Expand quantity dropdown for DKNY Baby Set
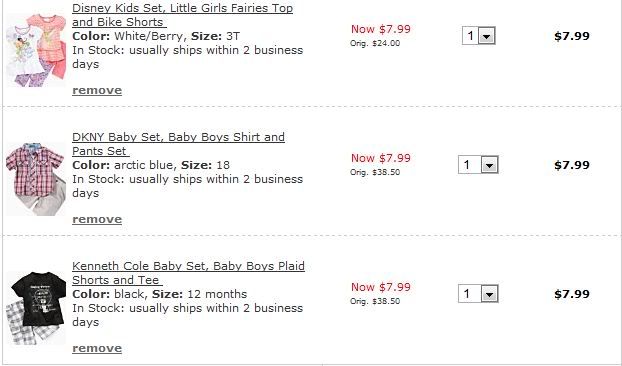 point(490,165)
